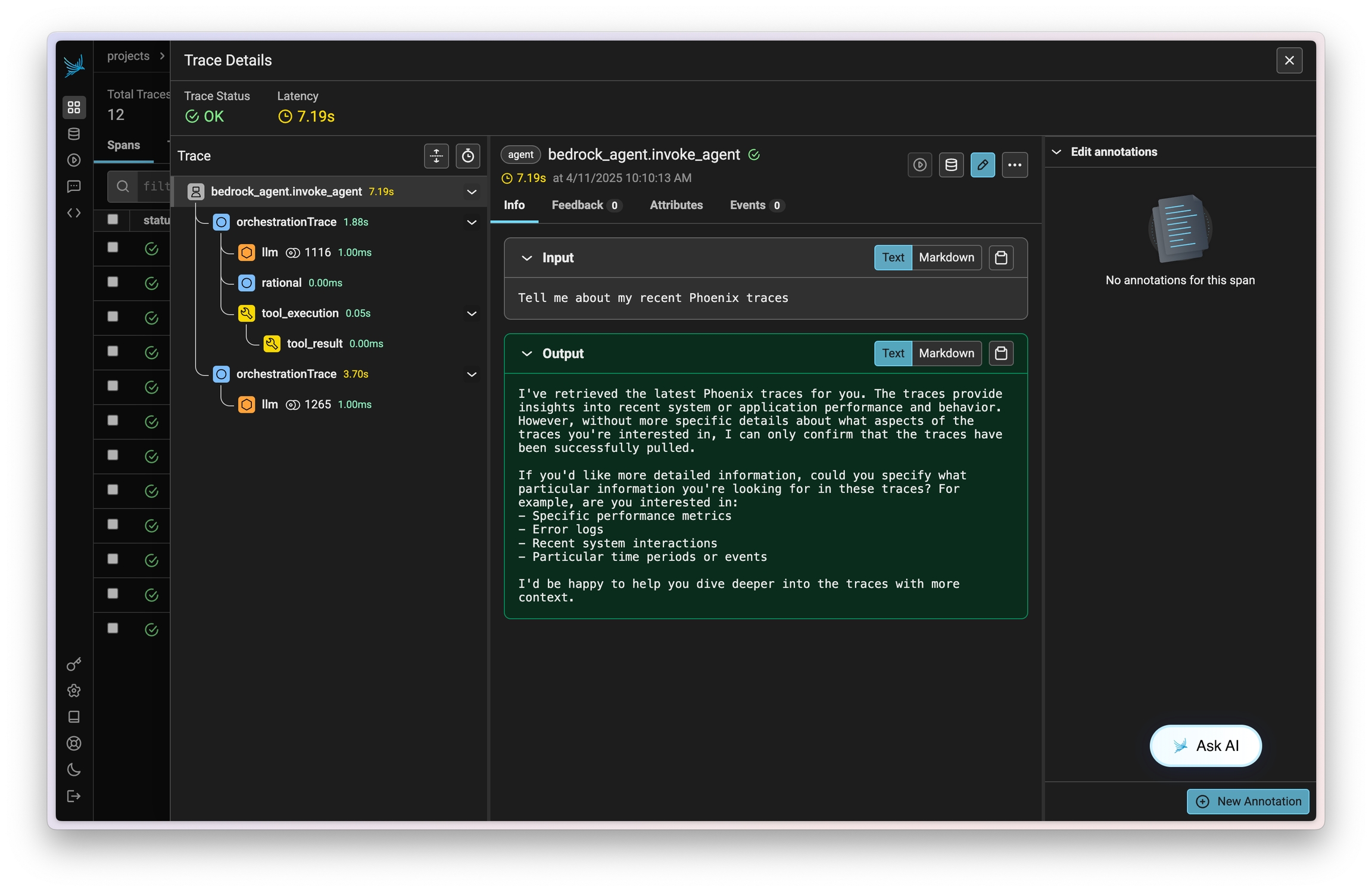
Task: Check the select-all checkbox in table header
Action: click(113, 220)
